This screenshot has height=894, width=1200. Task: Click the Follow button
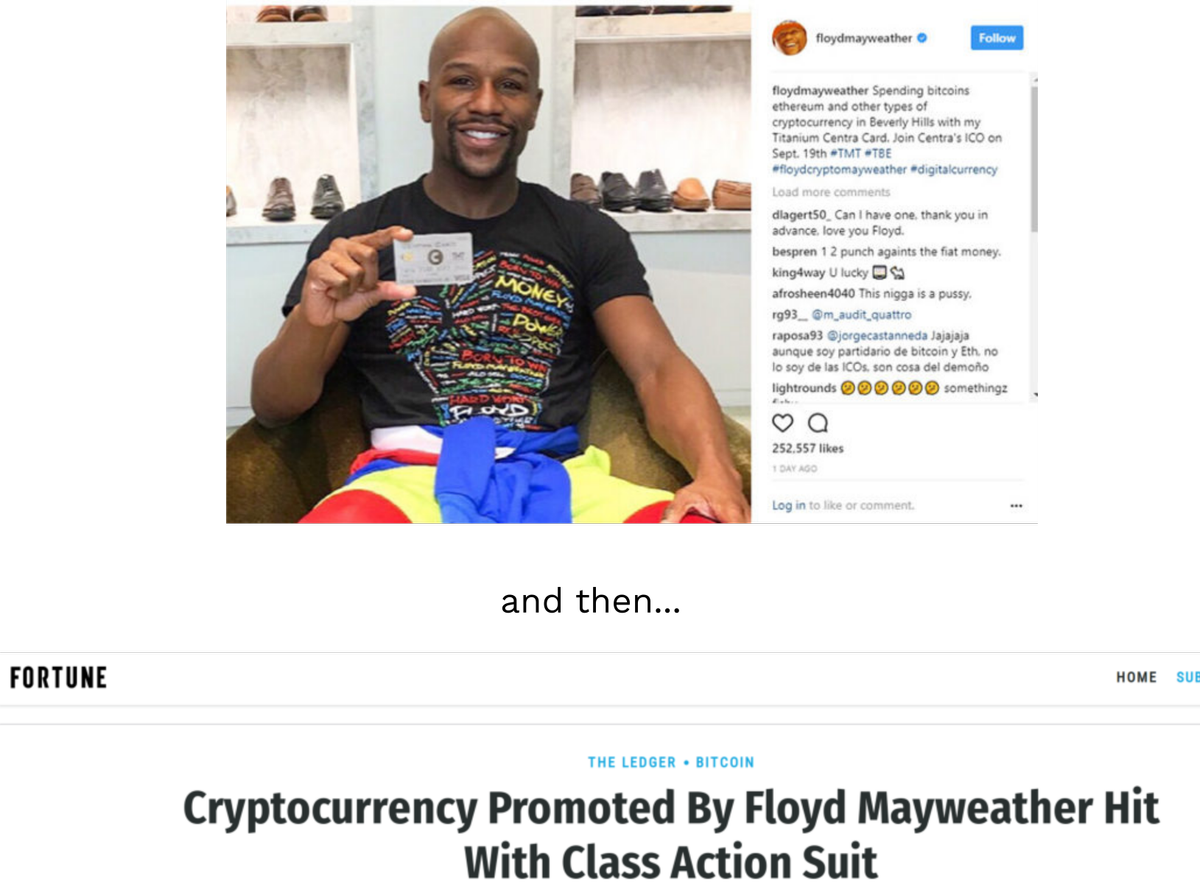(x=997, y=38)
